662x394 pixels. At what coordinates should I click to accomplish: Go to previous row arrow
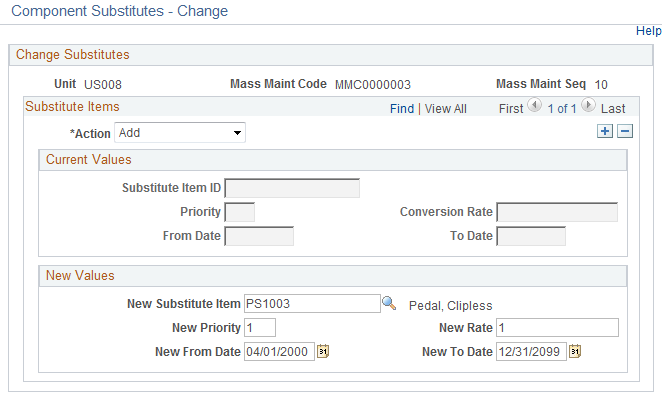(535, 105)
